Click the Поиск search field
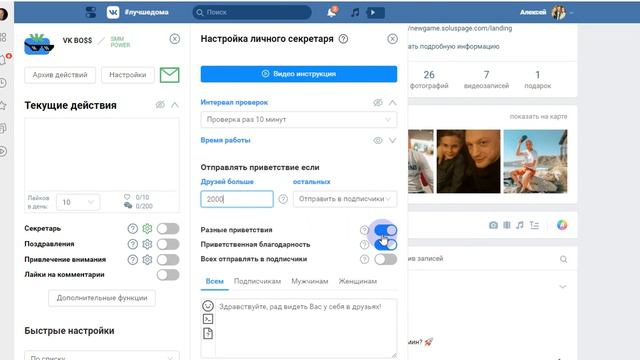The image size is (640, 360). (252, 12)
